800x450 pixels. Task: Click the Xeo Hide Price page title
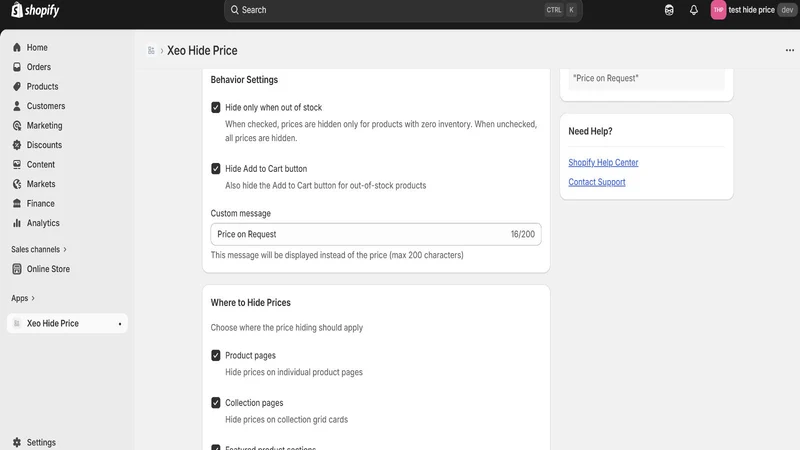(202, 51)
